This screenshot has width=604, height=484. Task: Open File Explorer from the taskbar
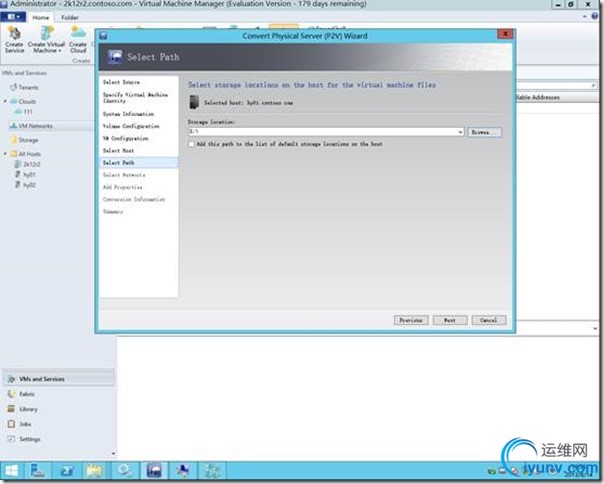[95, 471]
